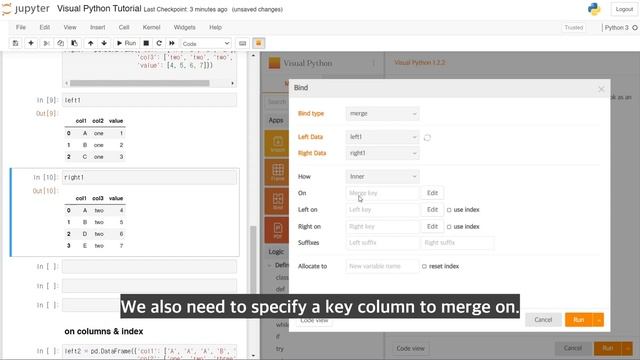Edit the On merge key
The height and width of the screenshot is (360, 640).
432,193
